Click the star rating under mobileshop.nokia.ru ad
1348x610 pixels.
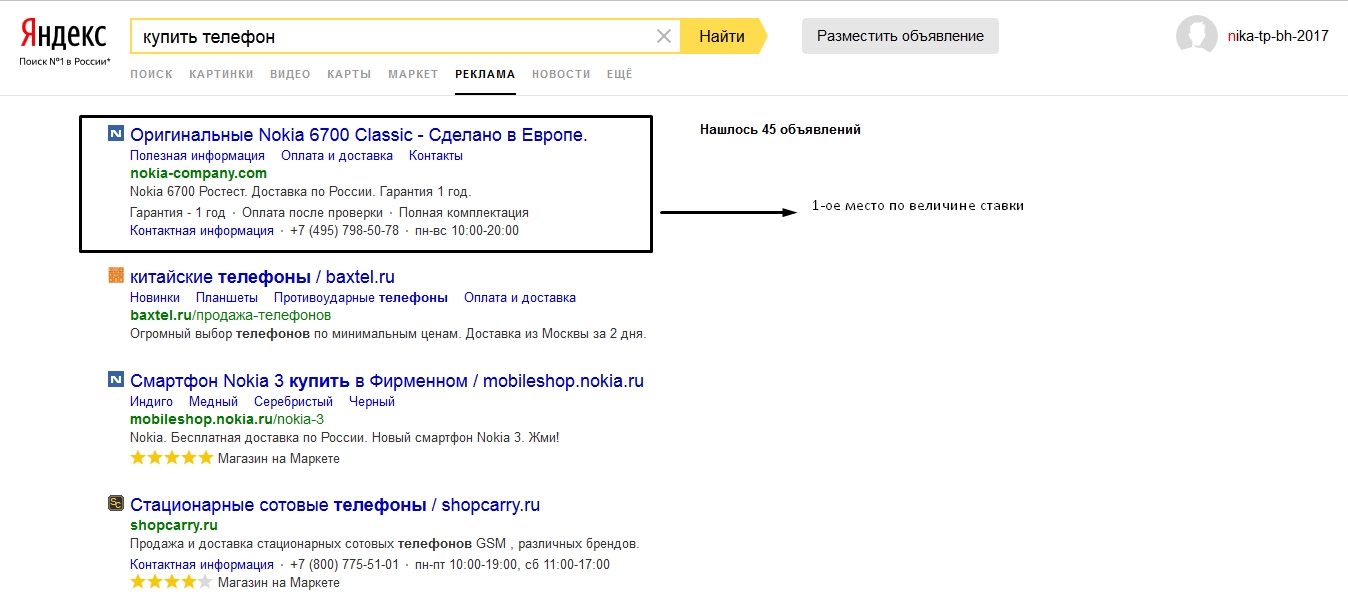(x=172, y=458)
